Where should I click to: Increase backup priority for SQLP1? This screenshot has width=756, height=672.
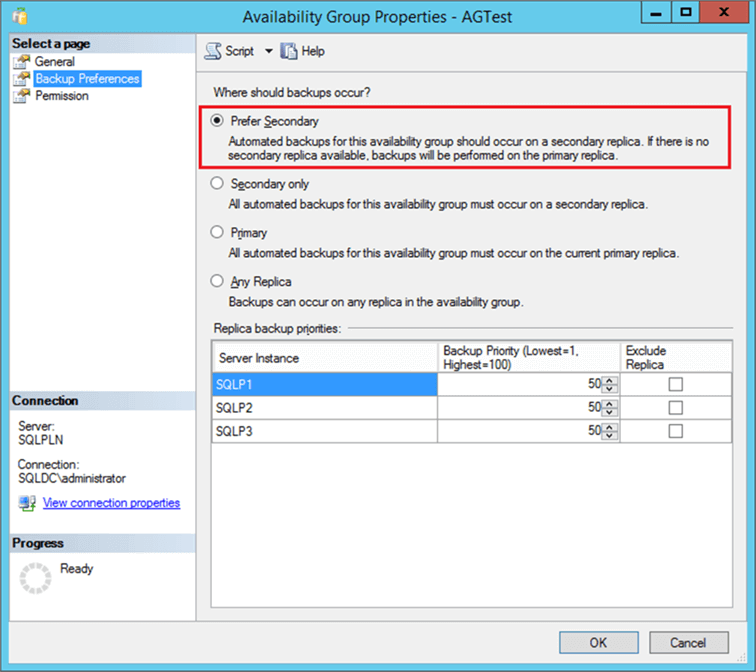tap(609, 380)
